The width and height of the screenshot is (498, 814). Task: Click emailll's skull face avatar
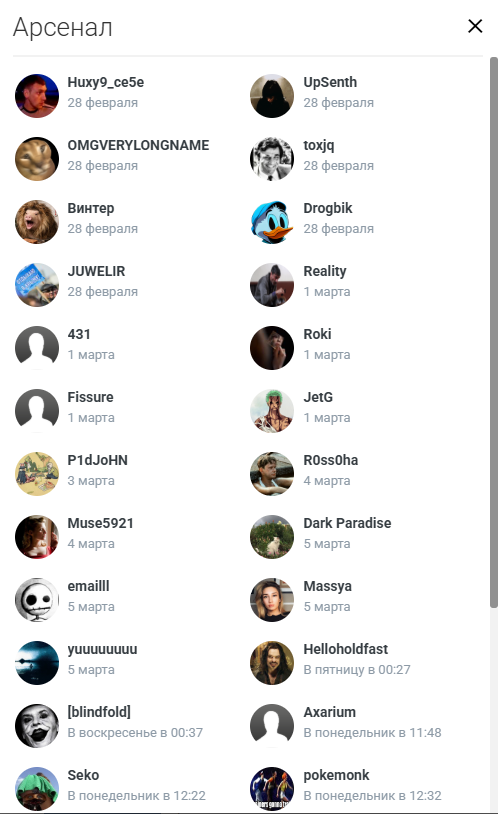[x=36, y=600]
